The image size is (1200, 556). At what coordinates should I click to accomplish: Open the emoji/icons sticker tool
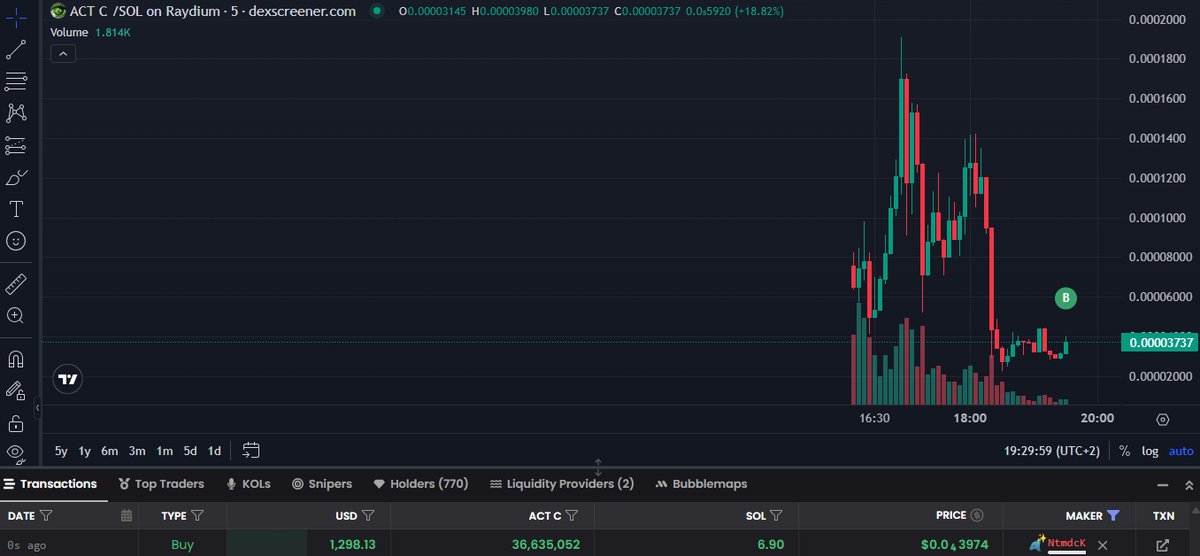point(16,241)
